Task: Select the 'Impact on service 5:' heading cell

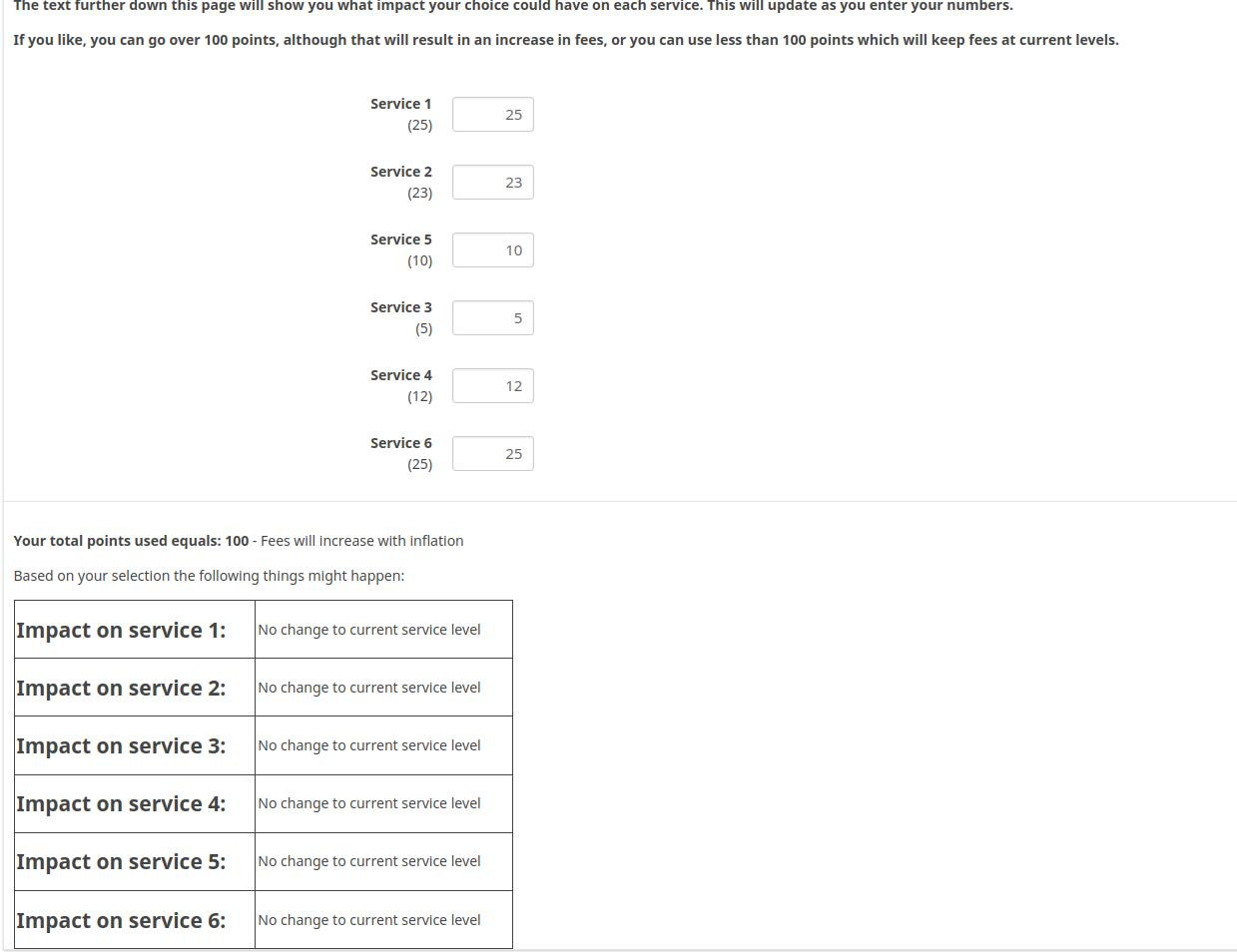Action: (x=122, y=862)
